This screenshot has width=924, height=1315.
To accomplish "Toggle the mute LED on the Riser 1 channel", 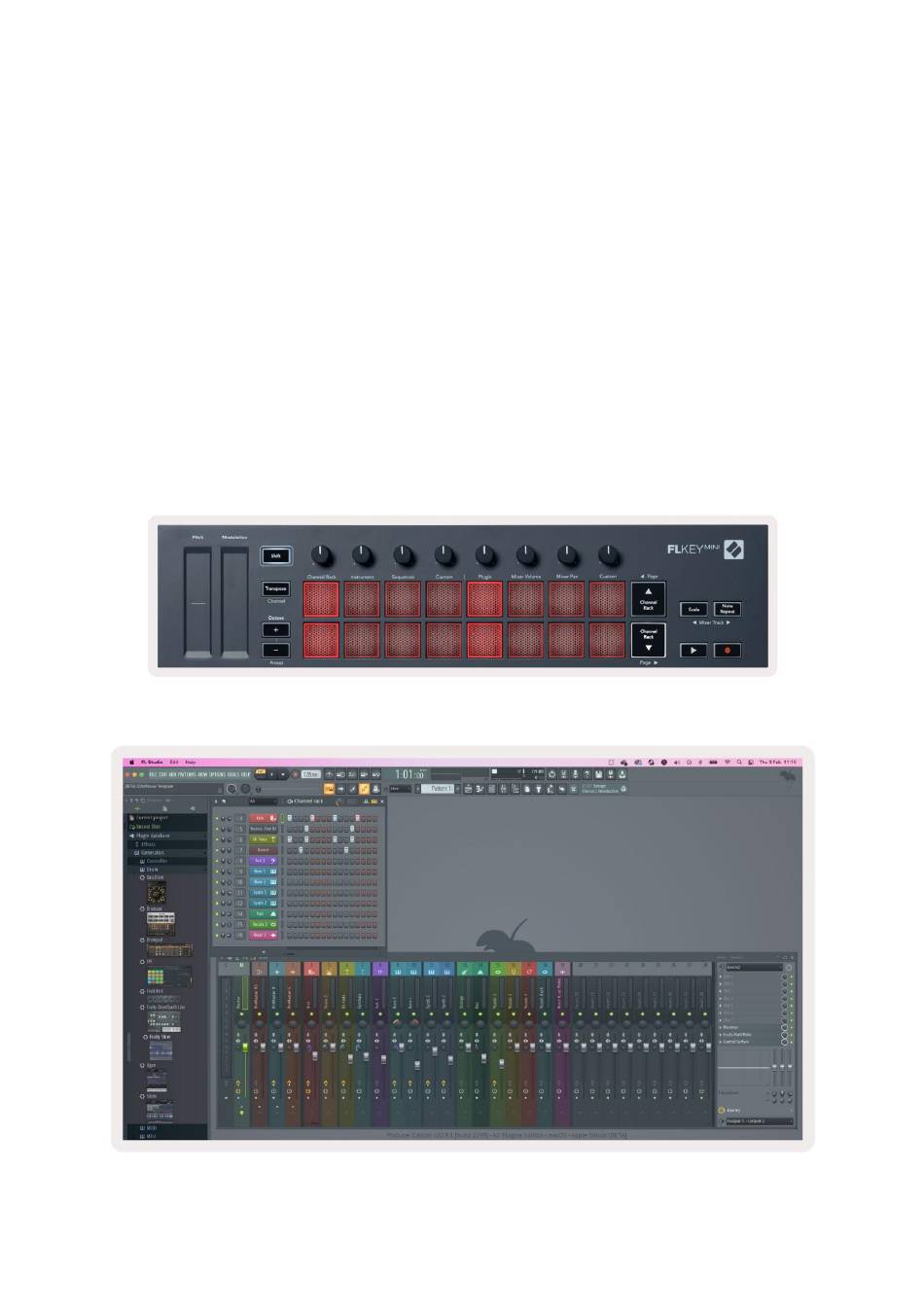I will click(x=217, y=936).
